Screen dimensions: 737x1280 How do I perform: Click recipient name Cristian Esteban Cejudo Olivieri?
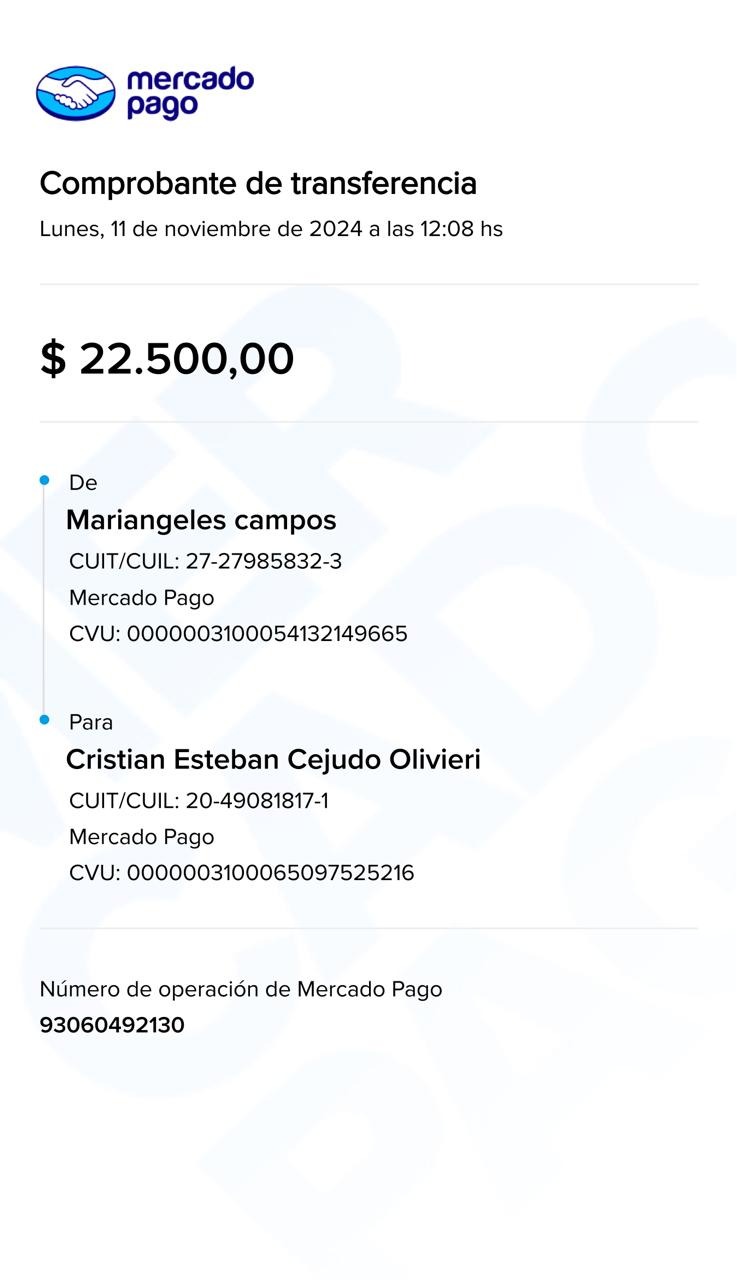(273, 760)
